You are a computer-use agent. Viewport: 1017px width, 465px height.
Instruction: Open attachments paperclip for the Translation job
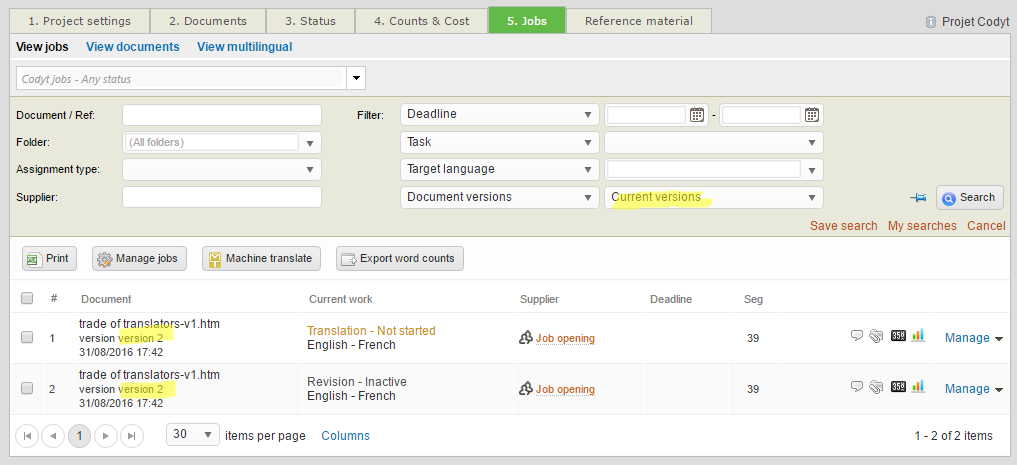[x=876, y=336]
